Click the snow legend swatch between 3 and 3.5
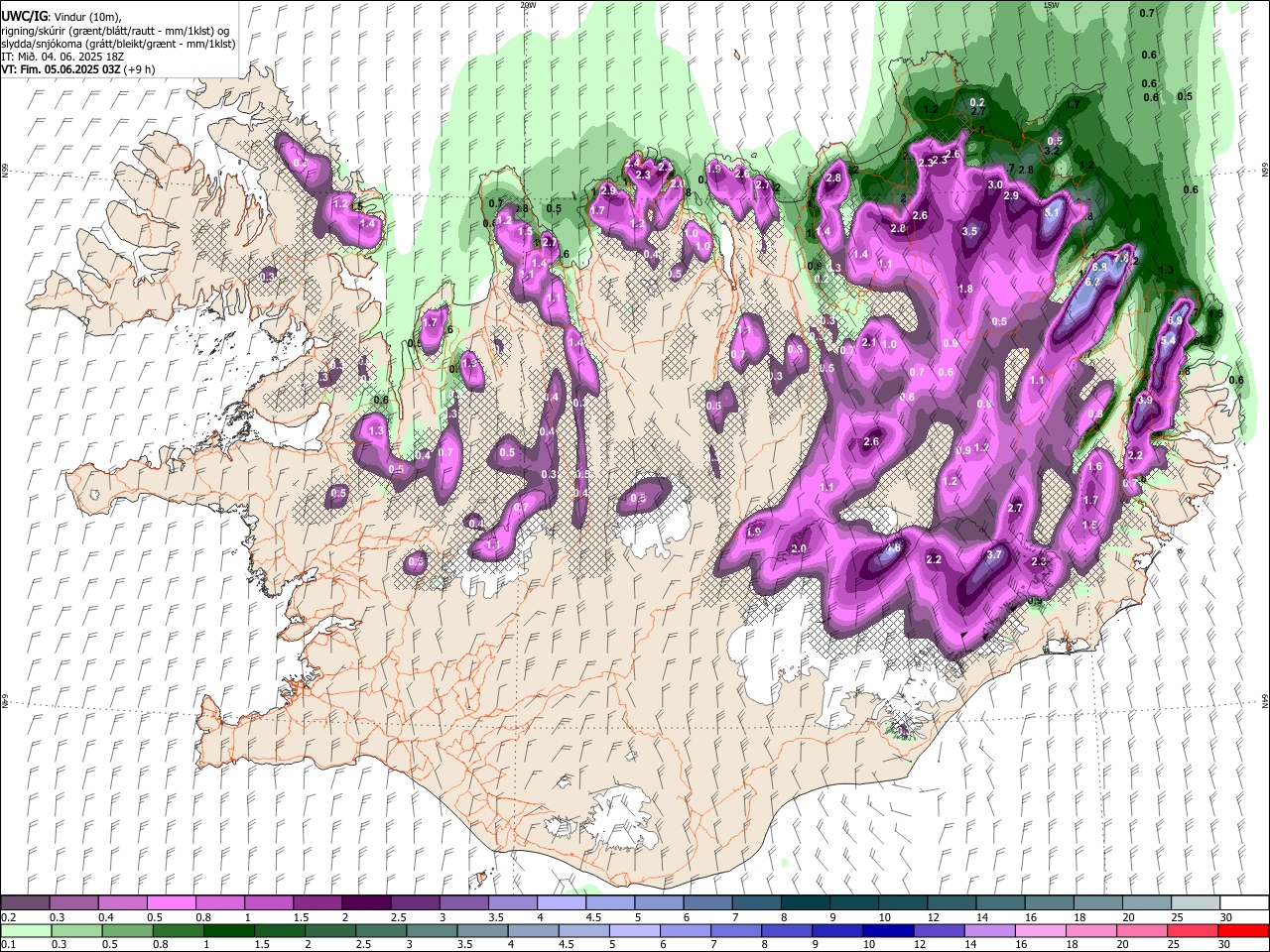This screenshot has height=952, width=1270. click(462, 902)
